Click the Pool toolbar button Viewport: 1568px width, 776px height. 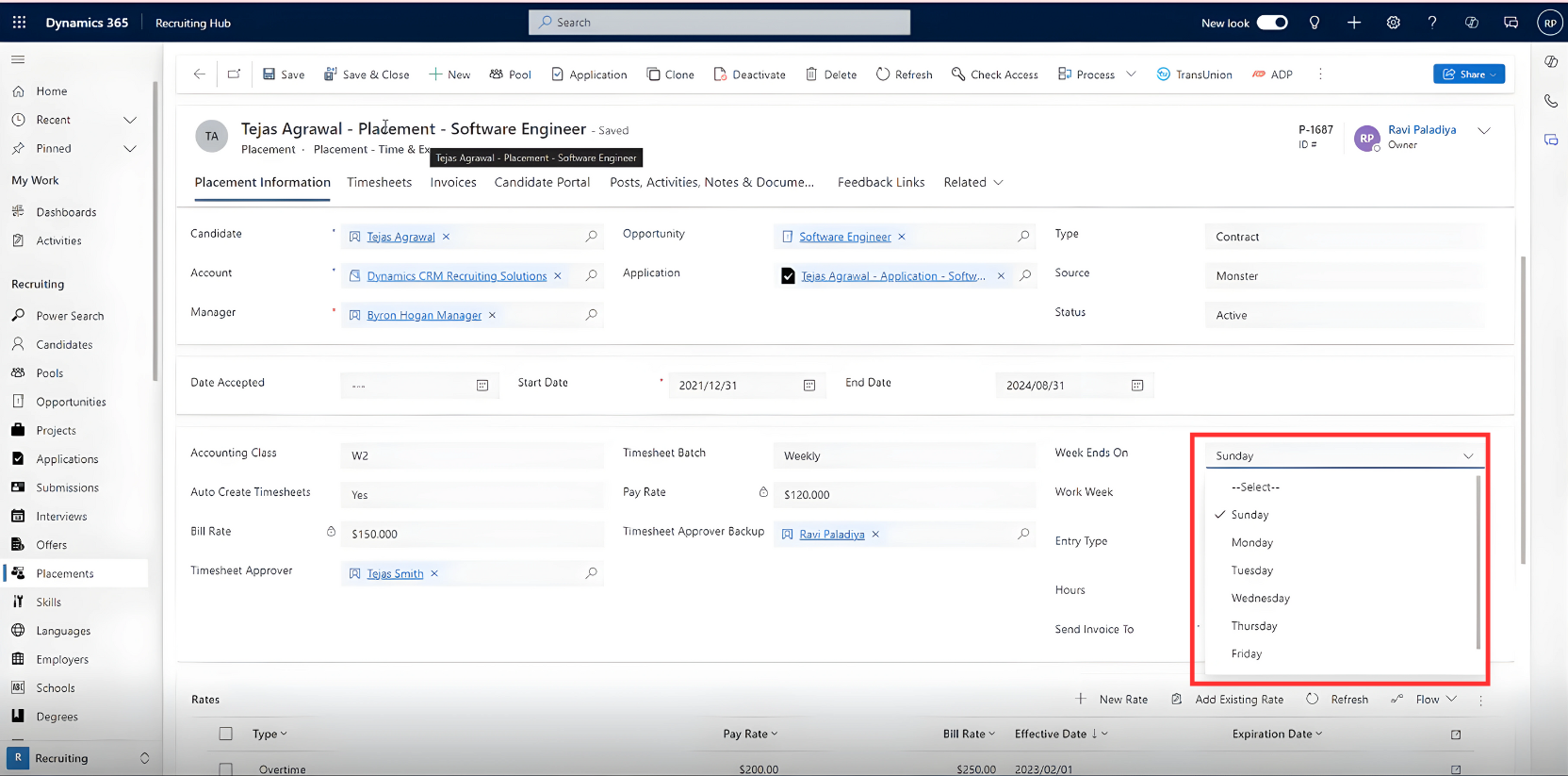click(x=510, y=74)
